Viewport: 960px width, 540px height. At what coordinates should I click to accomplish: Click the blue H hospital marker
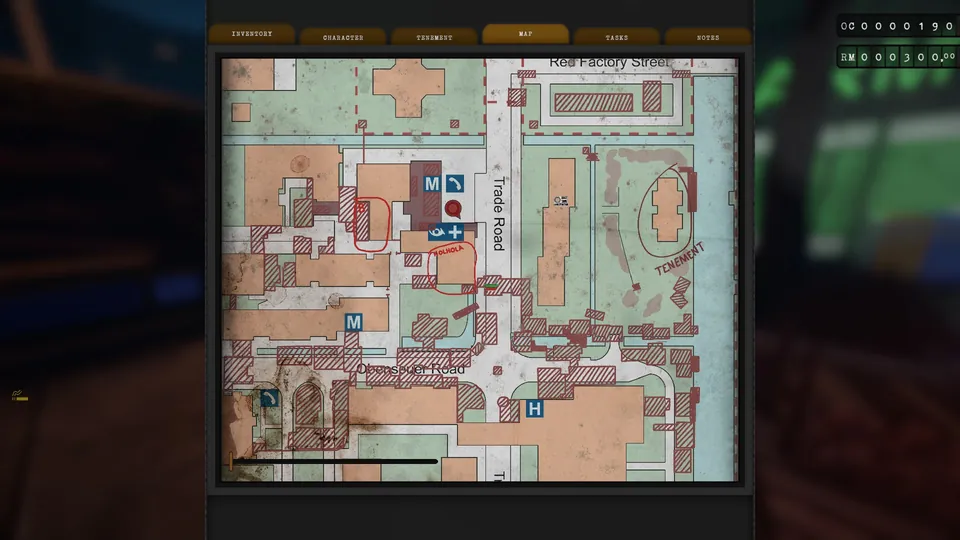[534, 408]
